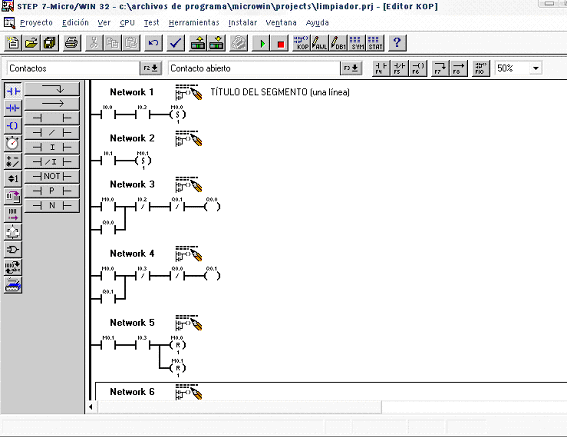Switch to KOP ladder editor icon
The height and width of the screenshot is (437, 567).
[x=302, y=43]
